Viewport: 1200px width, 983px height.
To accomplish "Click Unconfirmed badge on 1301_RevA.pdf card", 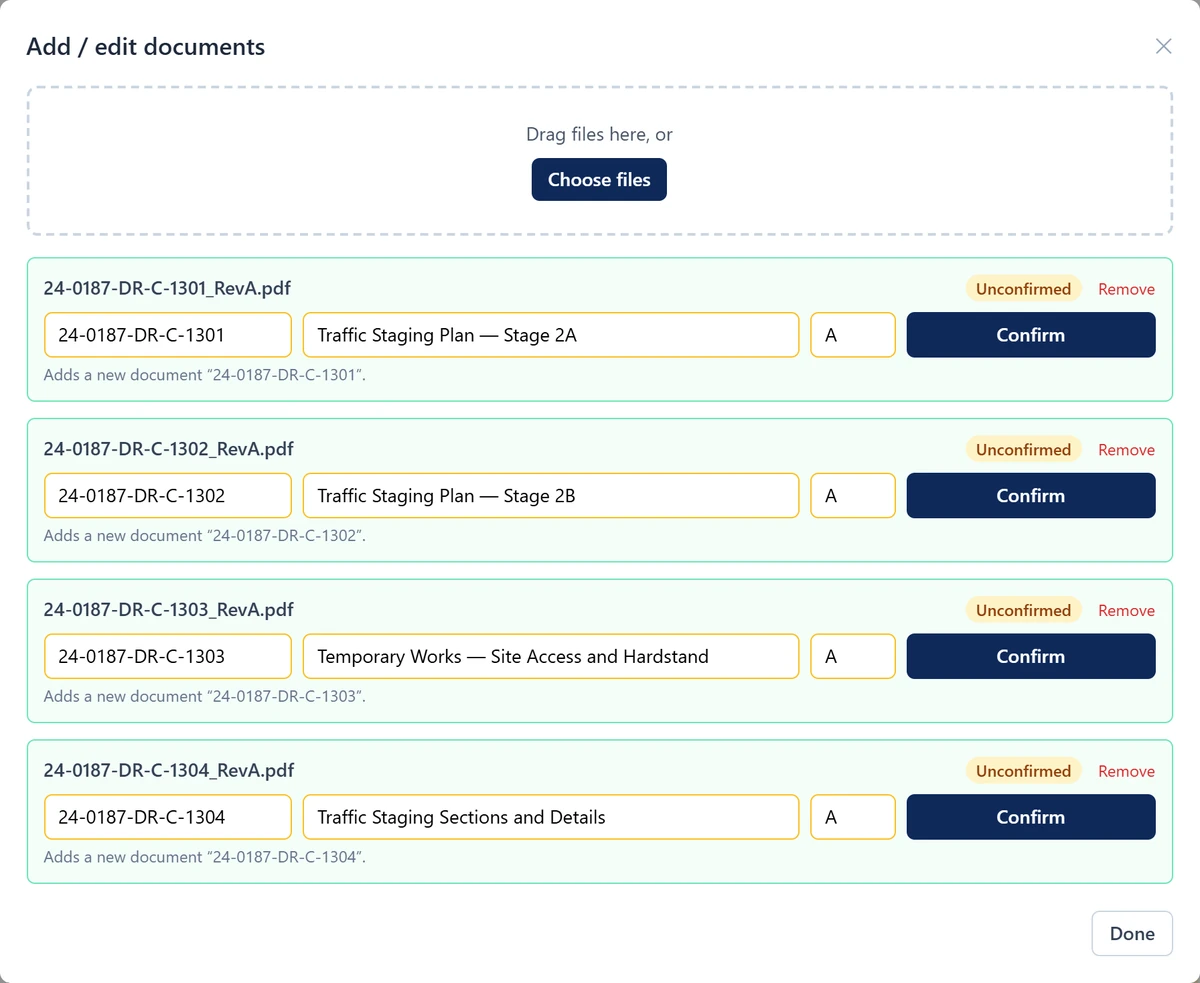I will point(1023,289).
